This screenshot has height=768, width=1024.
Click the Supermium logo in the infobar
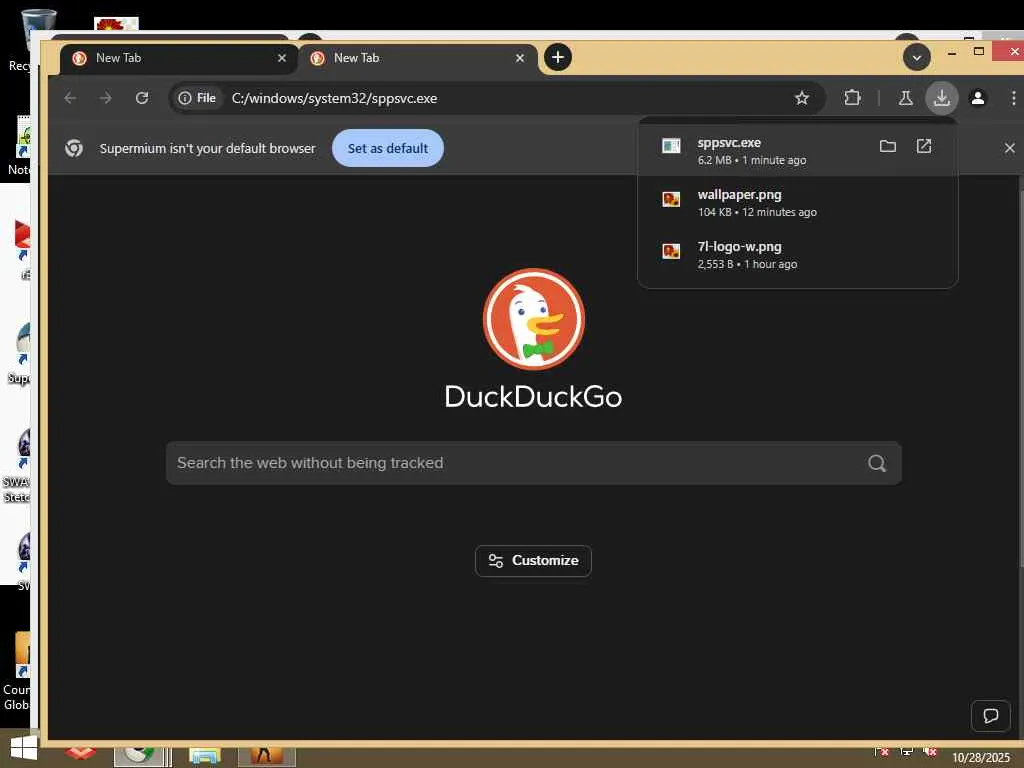74,148
